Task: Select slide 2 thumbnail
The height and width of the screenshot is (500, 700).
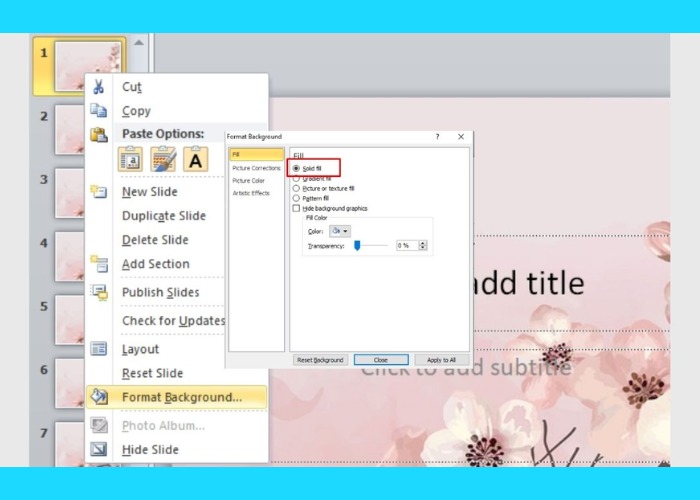Action: coord(70,130)
